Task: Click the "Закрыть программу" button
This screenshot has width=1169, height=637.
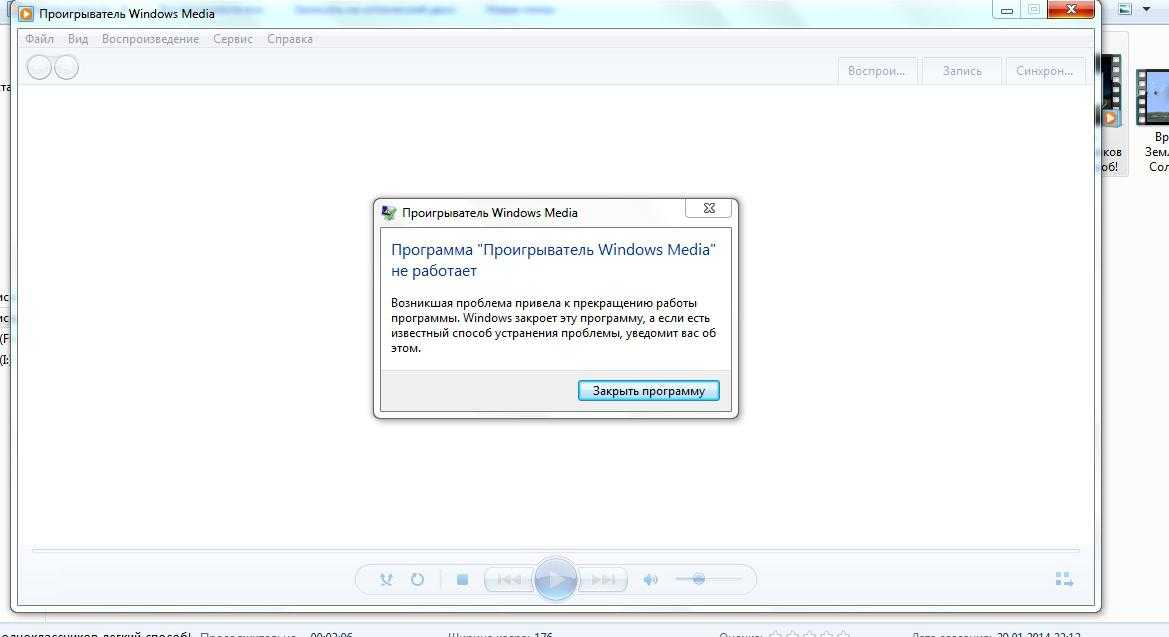Action: point(649,391)
